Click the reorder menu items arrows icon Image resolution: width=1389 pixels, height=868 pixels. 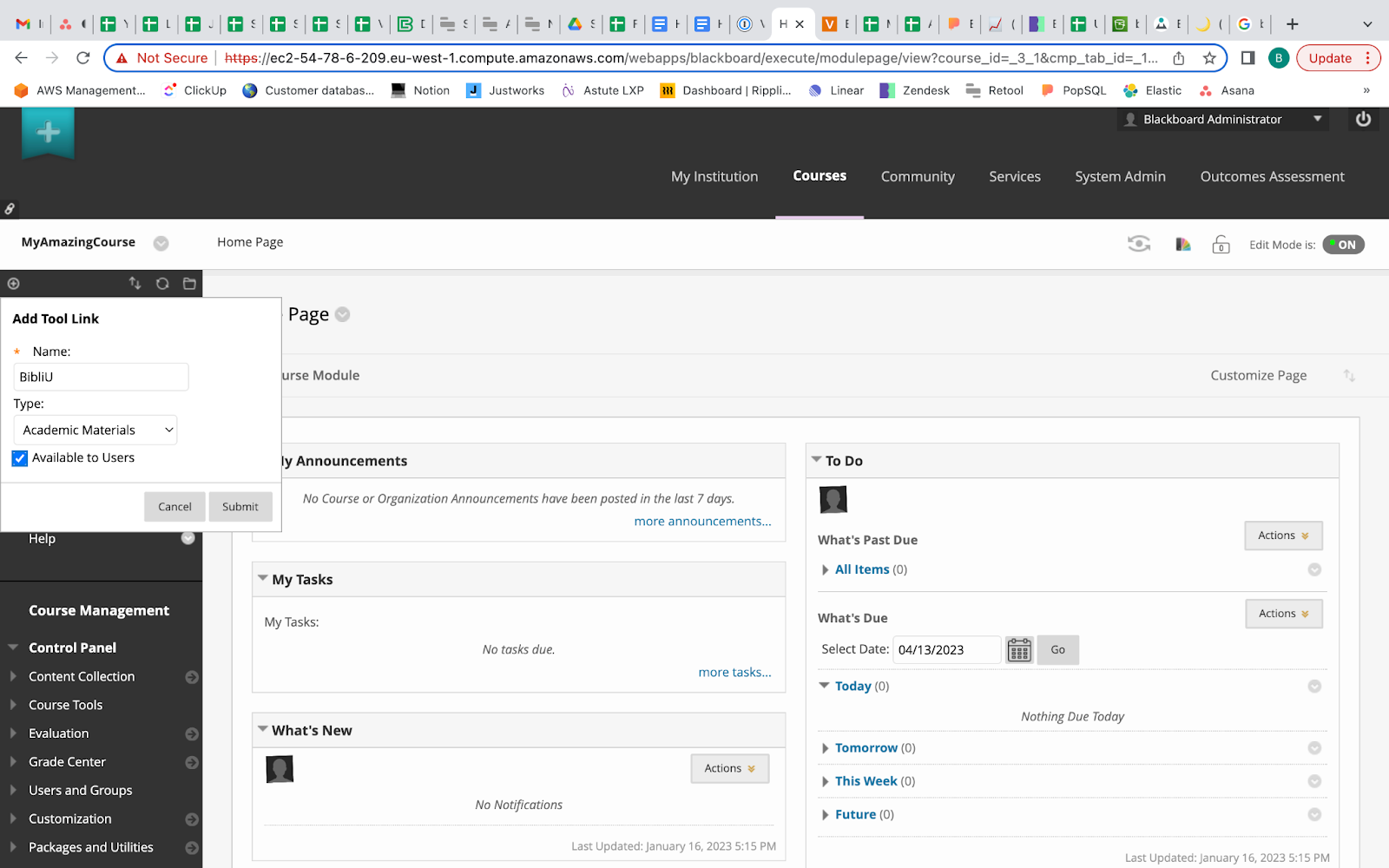(135, 284)
